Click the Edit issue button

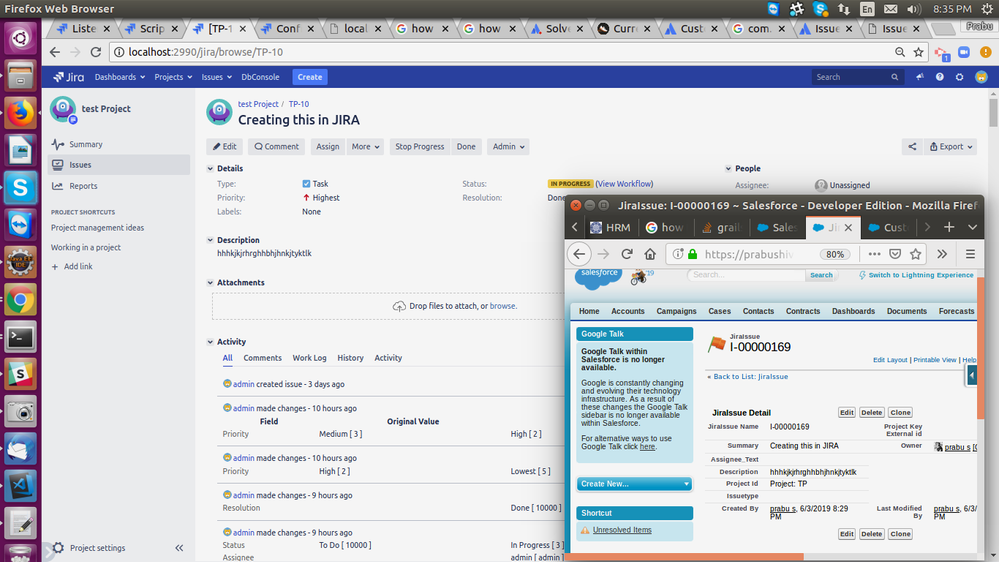225,147
